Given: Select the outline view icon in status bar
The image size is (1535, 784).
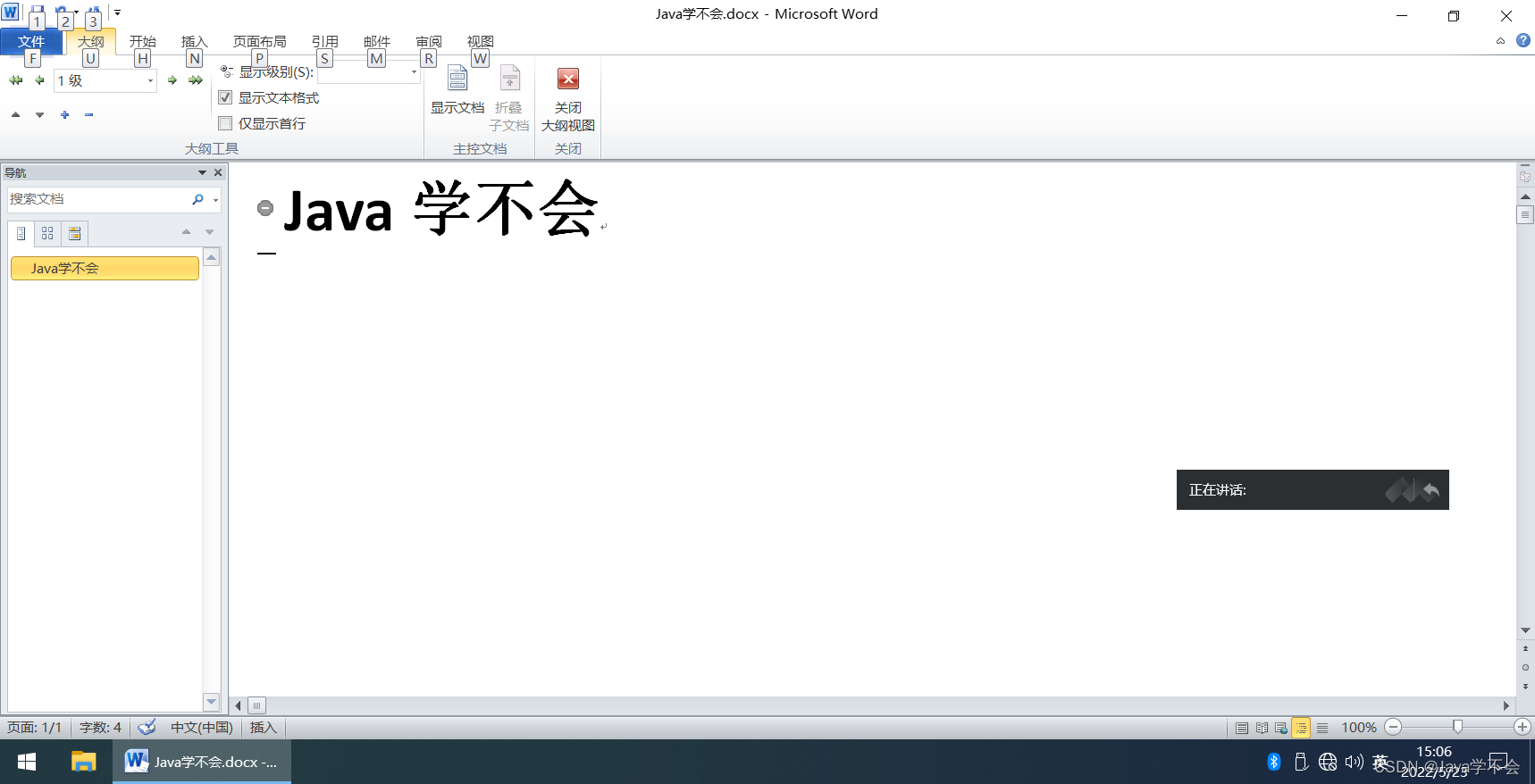Looking at the screenshot, I should pos(1301,728).
